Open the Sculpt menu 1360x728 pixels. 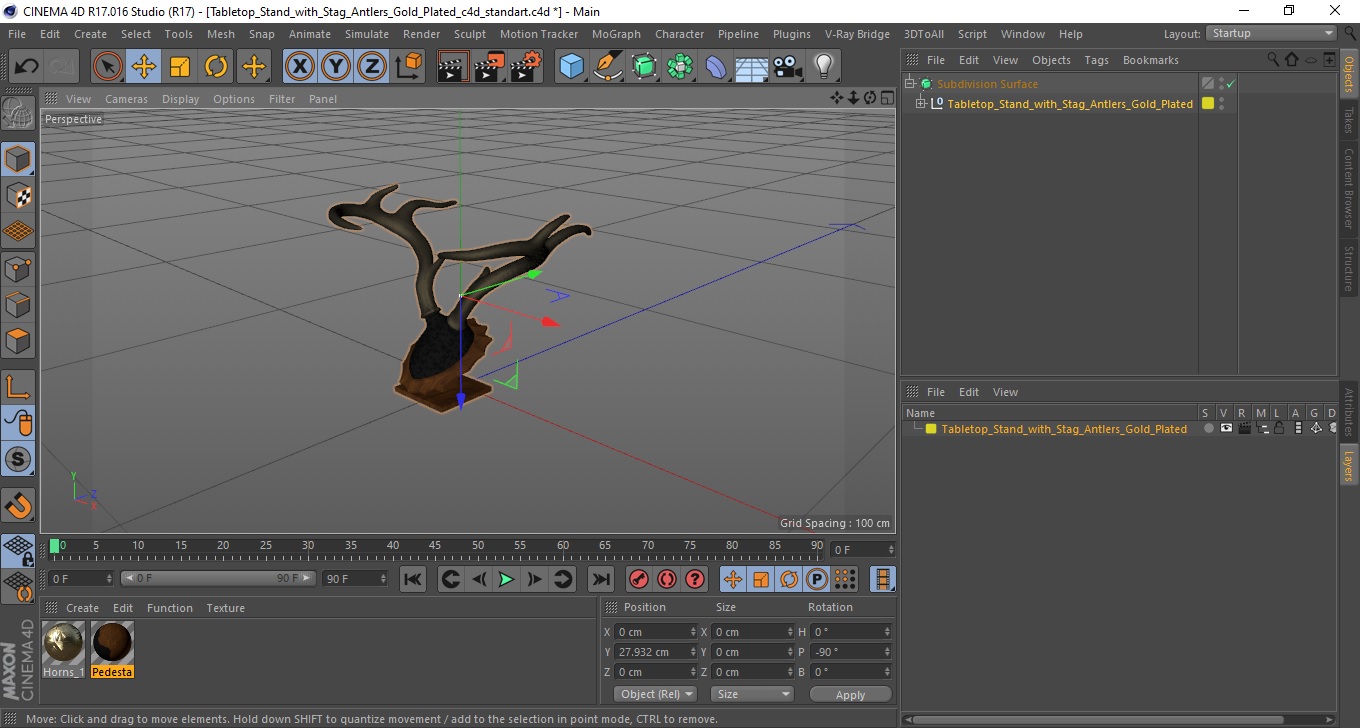click(470, 34)
